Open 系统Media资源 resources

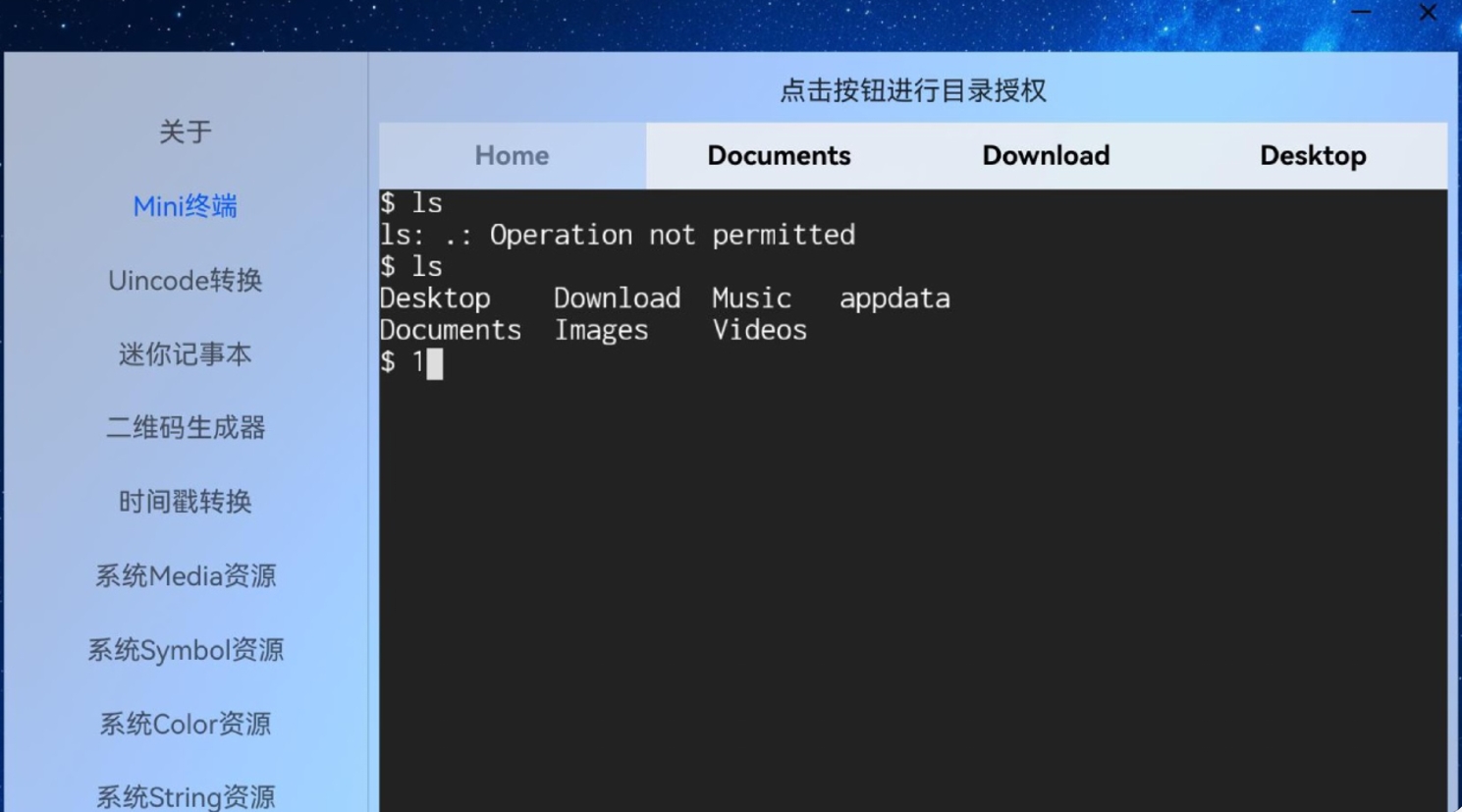coord(185,576)
